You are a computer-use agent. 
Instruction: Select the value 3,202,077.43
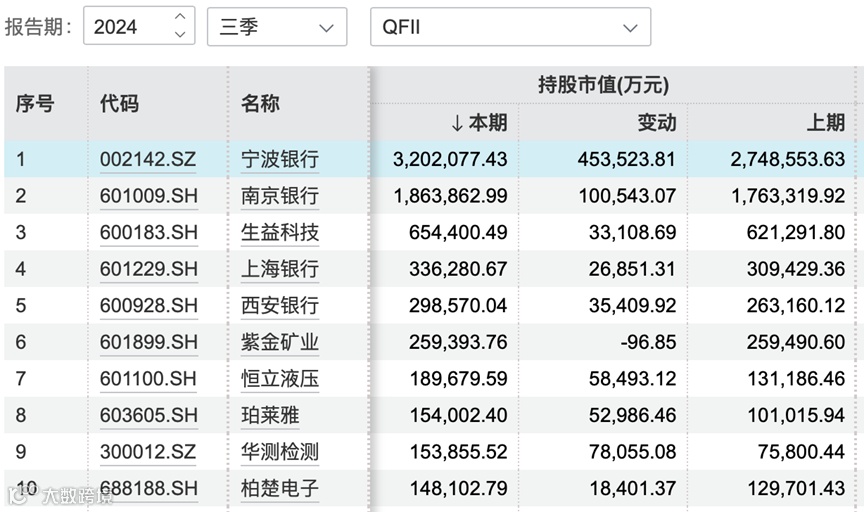tap(450, 159)
